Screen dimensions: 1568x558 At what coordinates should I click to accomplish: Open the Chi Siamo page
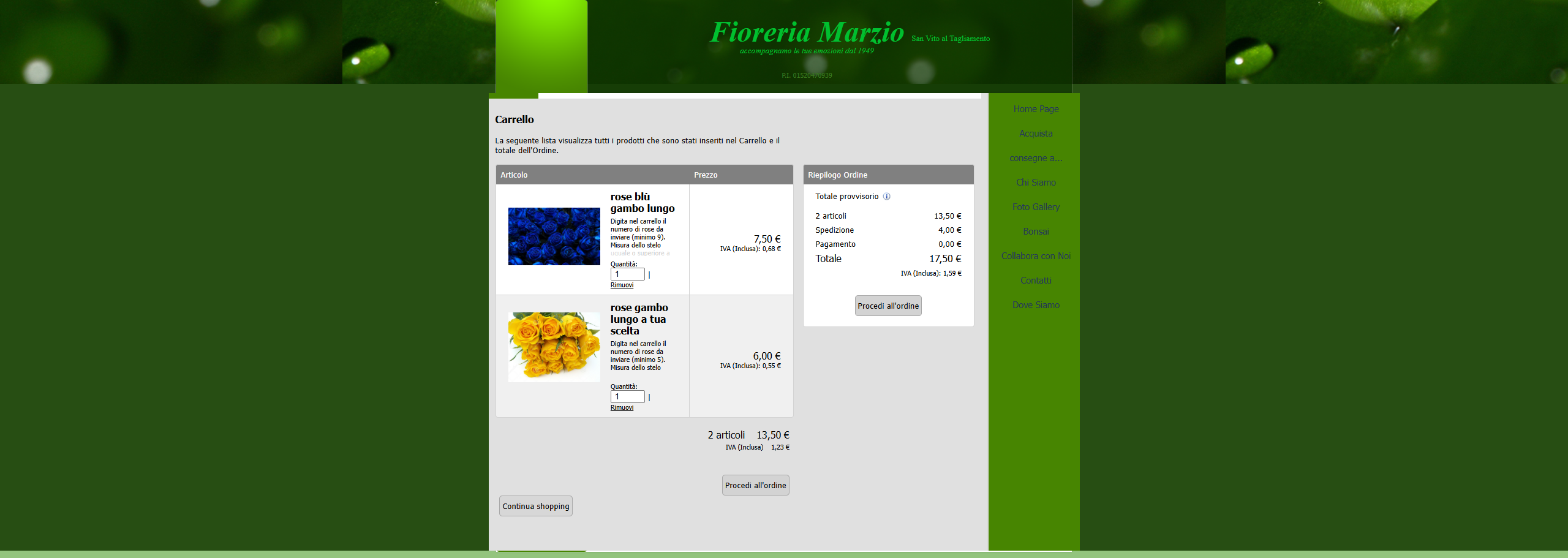coord(1036,183)
